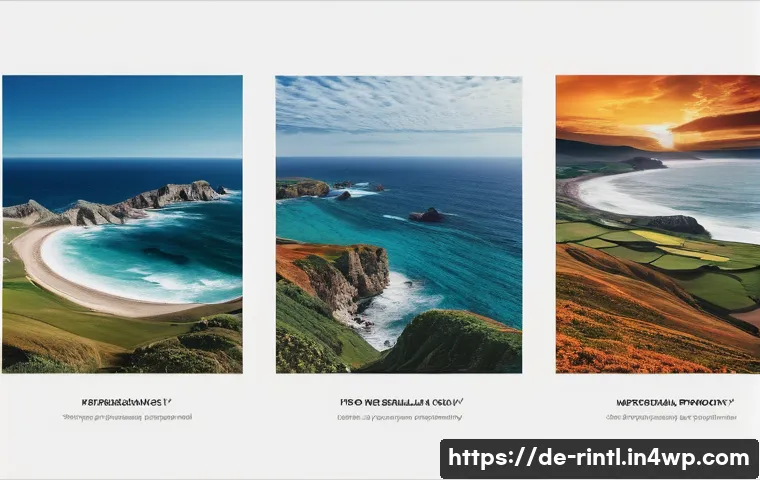Select the gray subtitle beneath the sandy beach photo

[x=127, y=417]
